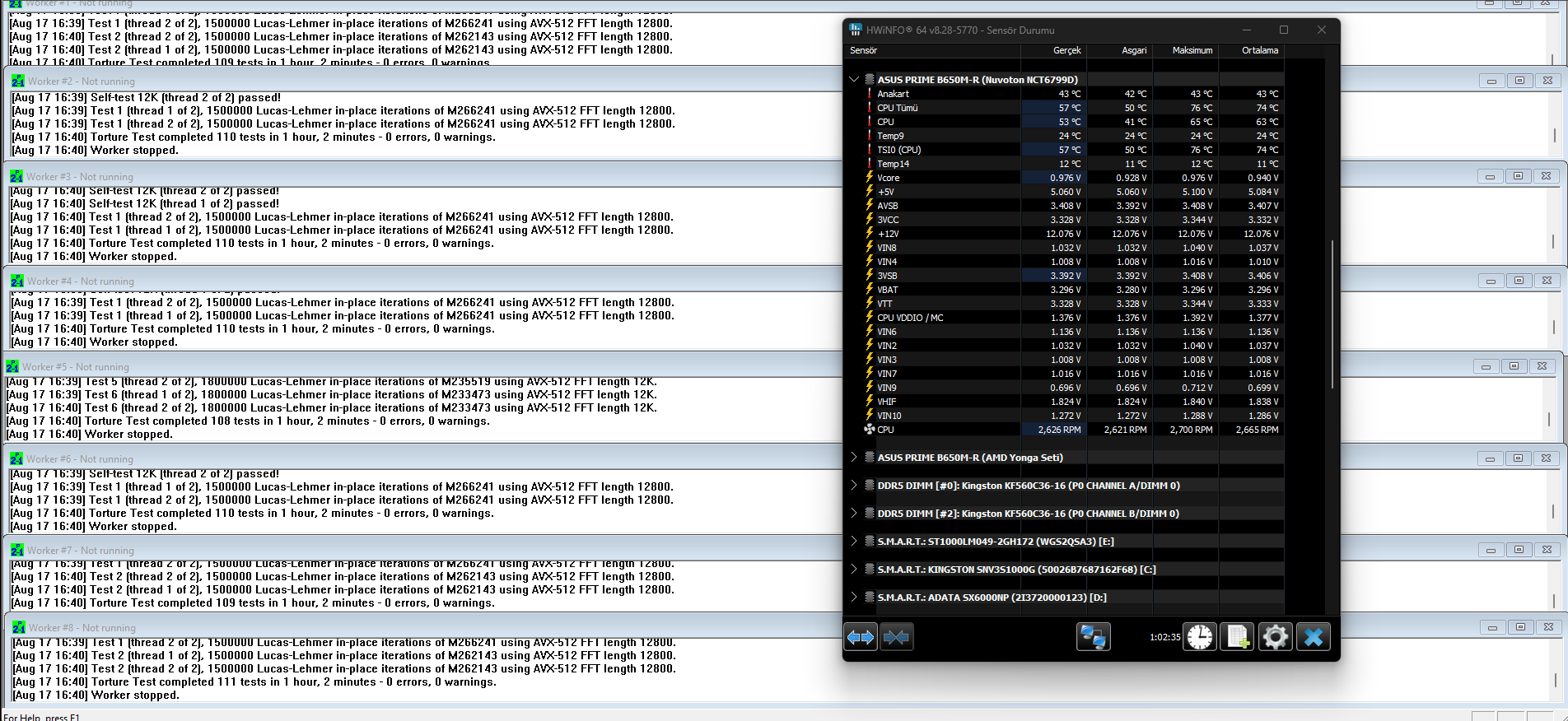Minimize the Worker #2 child window
Viewport: 1568px width, 721px height.
coord(1491,81)
